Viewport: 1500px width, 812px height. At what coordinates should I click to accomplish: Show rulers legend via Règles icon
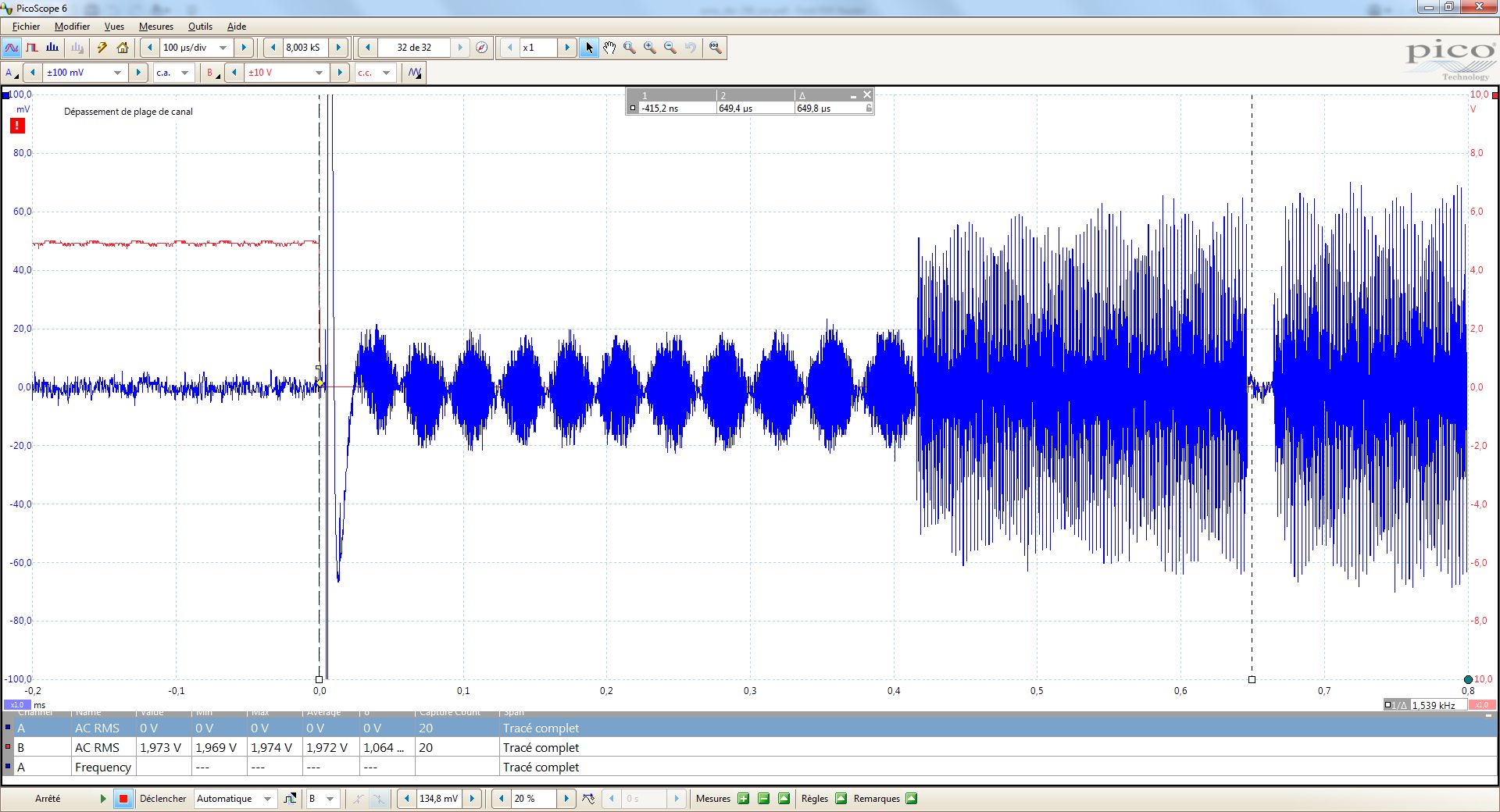(x=841, y=799)
